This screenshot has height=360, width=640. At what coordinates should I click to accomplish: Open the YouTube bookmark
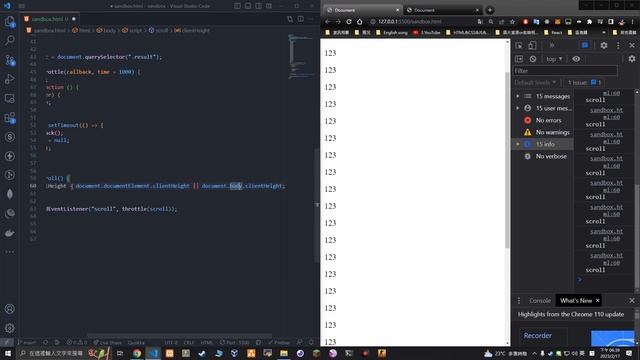pyautogui.click(x=426, y=32)
